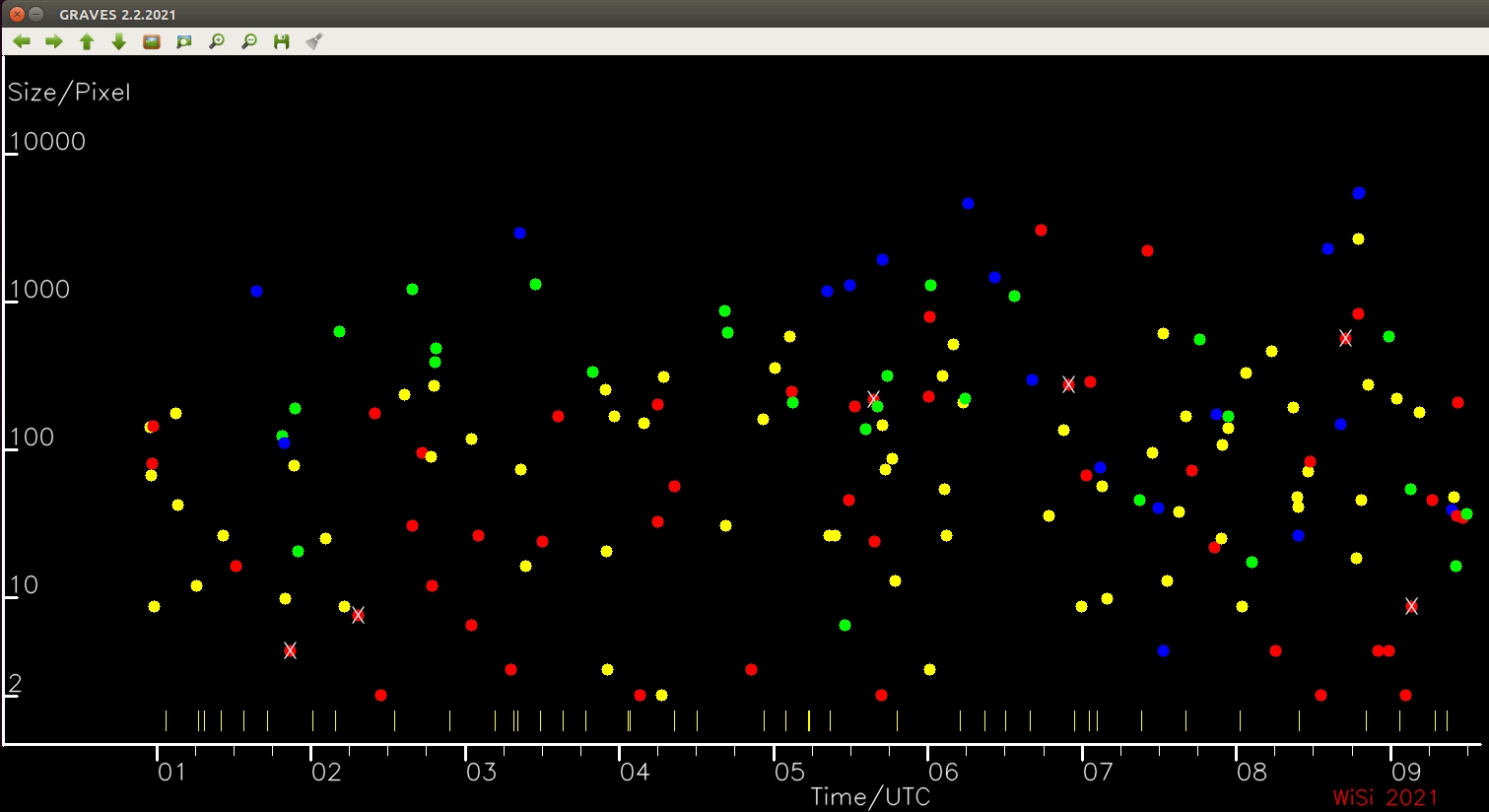Click the '10' y-axis label
The image size is (1489, 812).
[24, 585]
